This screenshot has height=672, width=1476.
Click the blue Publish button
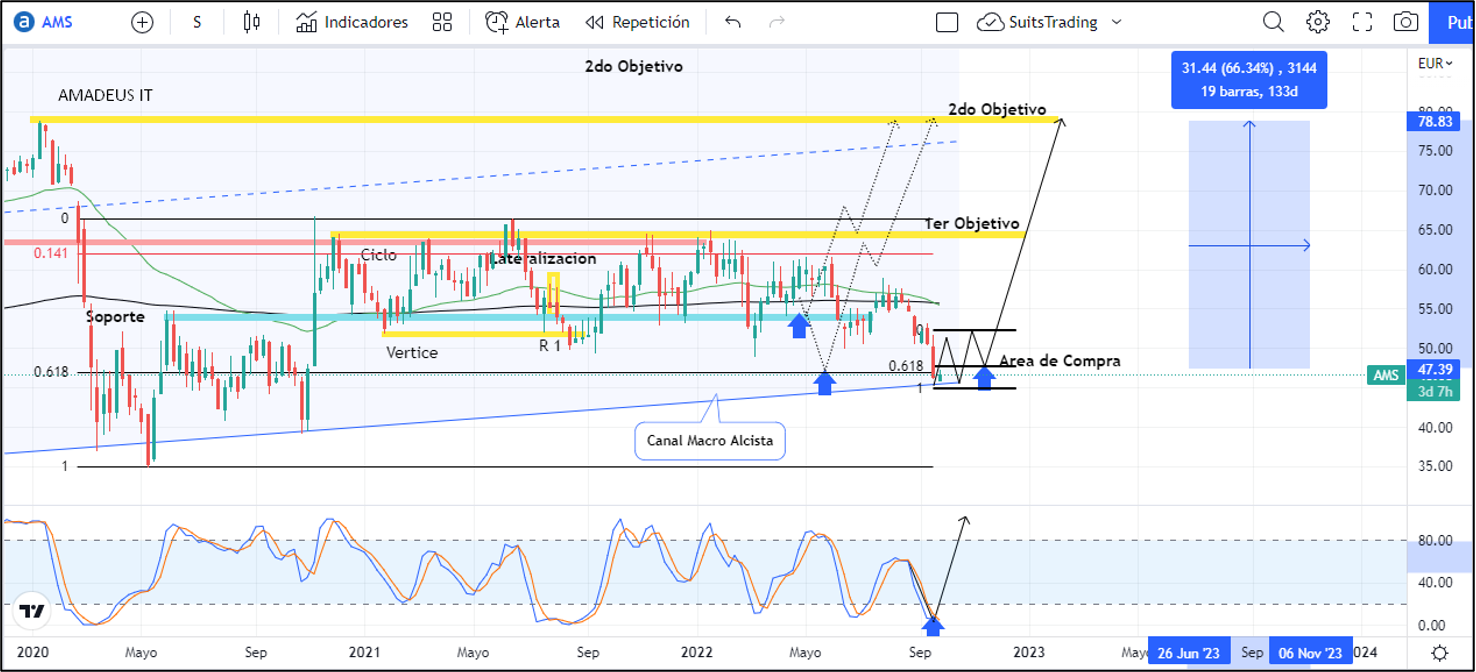coord(1455,22)
